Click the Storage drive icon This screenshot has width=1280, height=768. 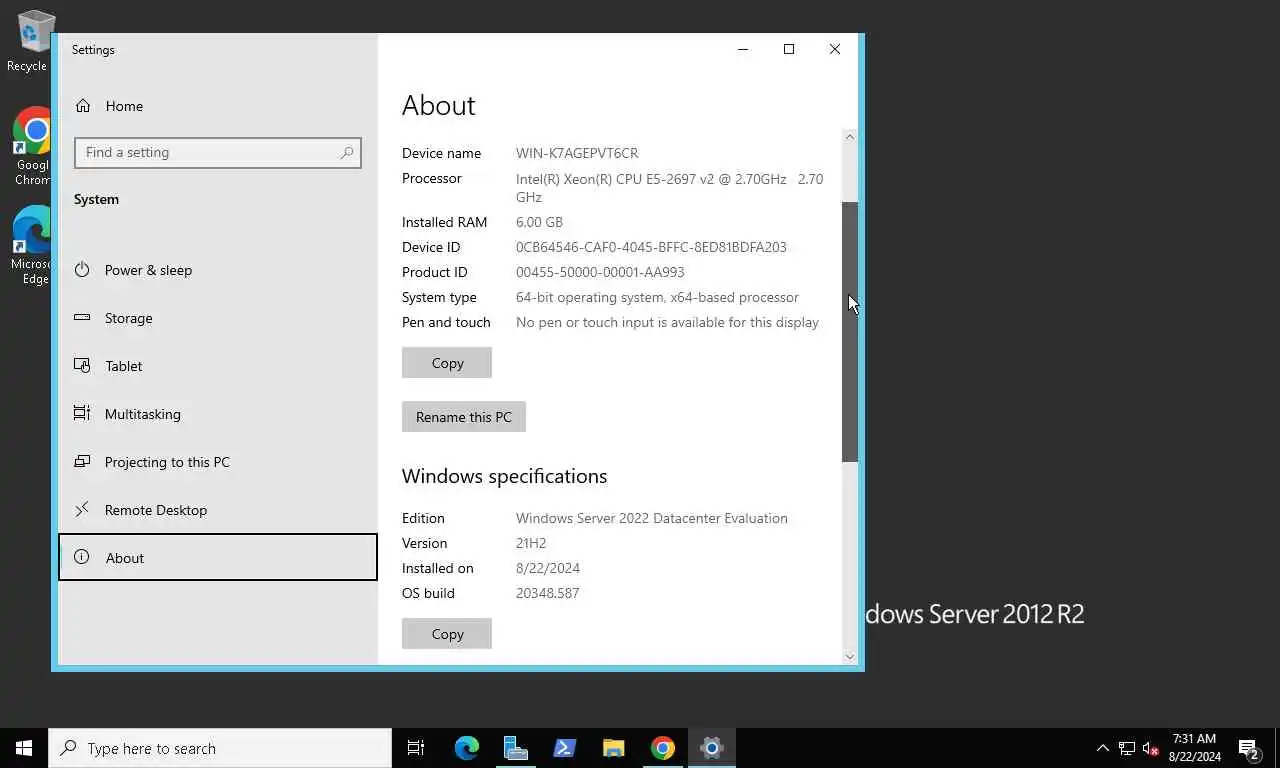(x=82, y=318)
